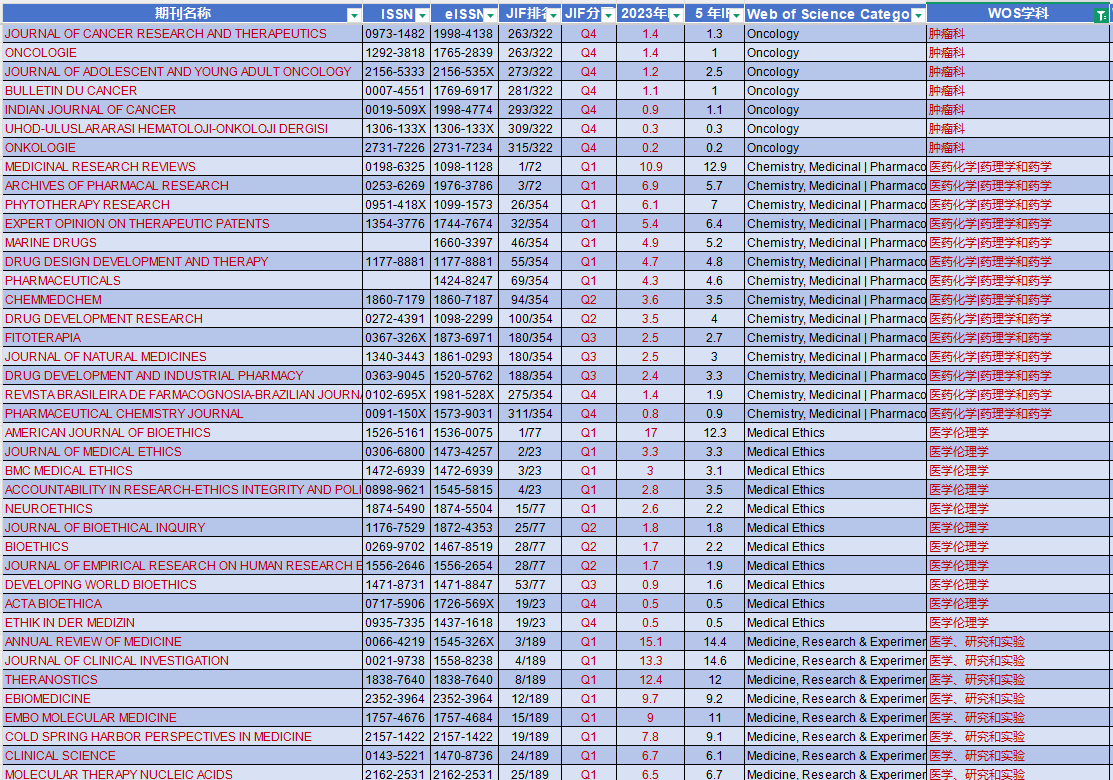1113x780 pixels.
Task: Click eISSN cell 1998-4138
Action: [464, 33]
